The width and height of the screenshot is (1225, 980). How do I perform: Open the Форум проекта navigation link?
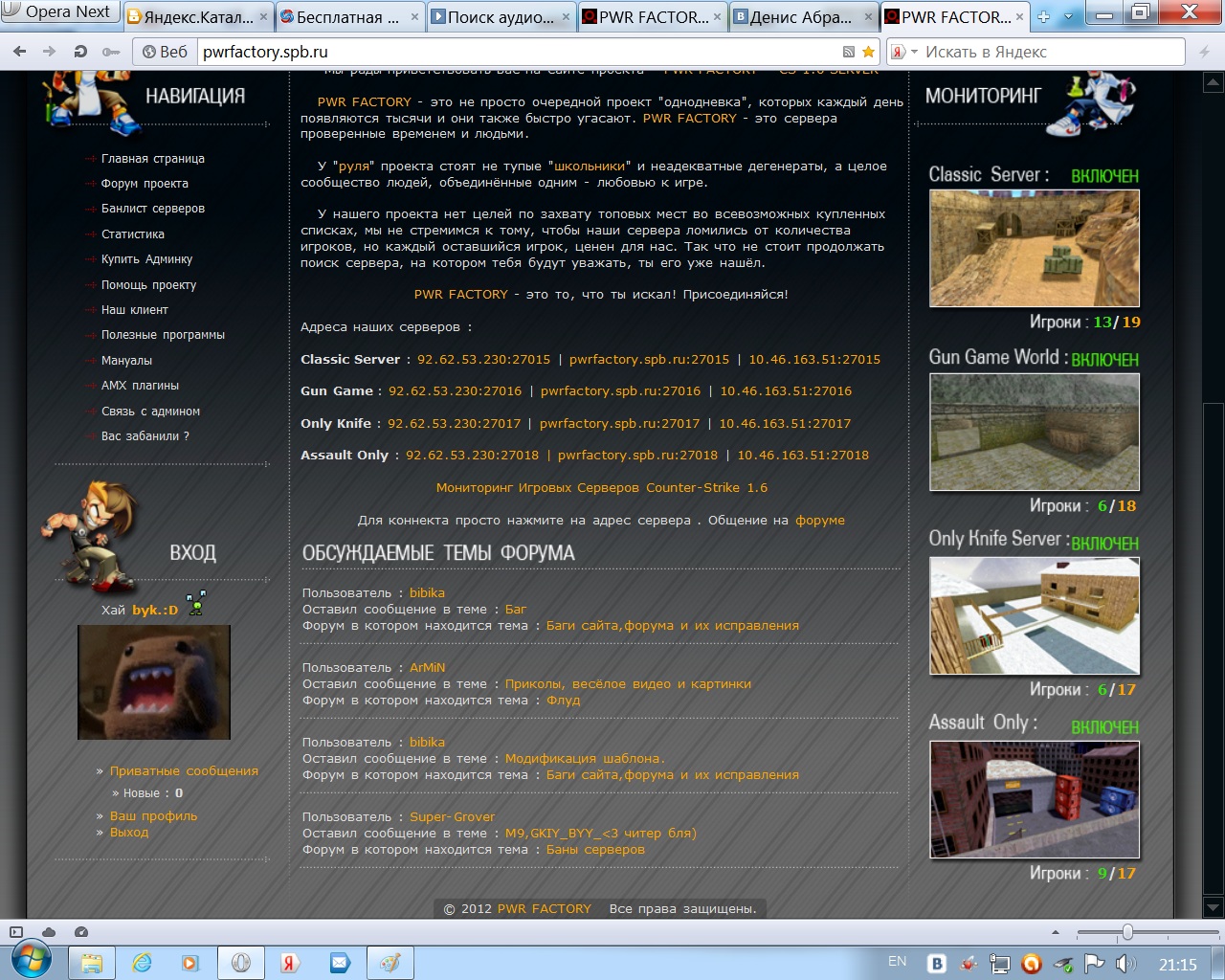coord(145,184)
